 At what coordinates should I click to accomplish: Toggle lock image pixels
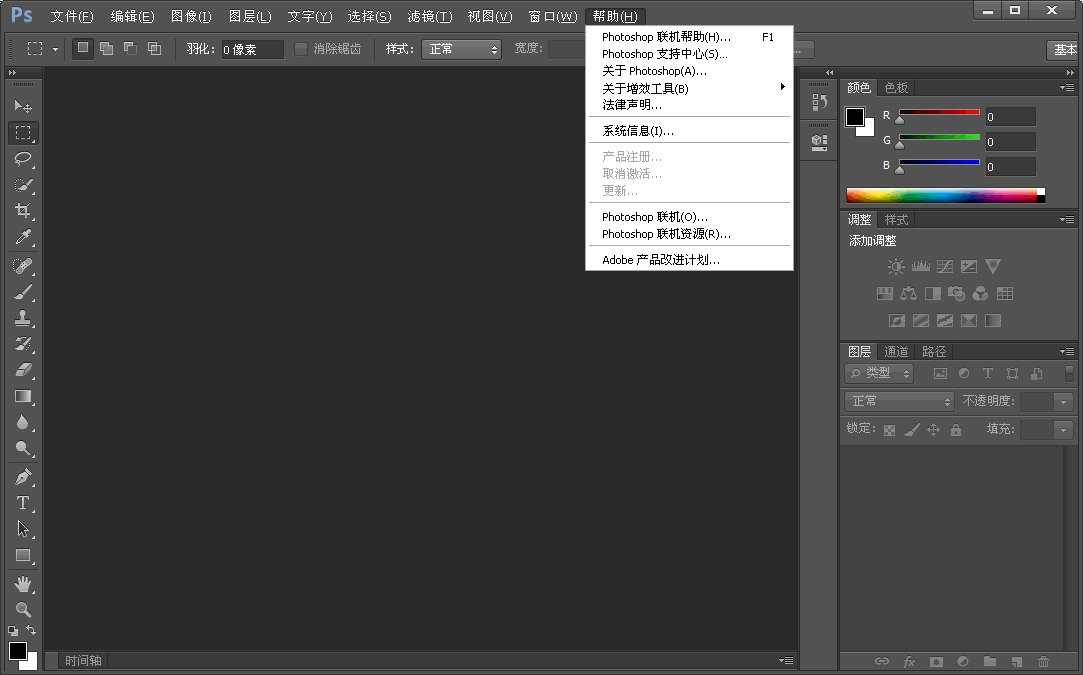(912, 430)
